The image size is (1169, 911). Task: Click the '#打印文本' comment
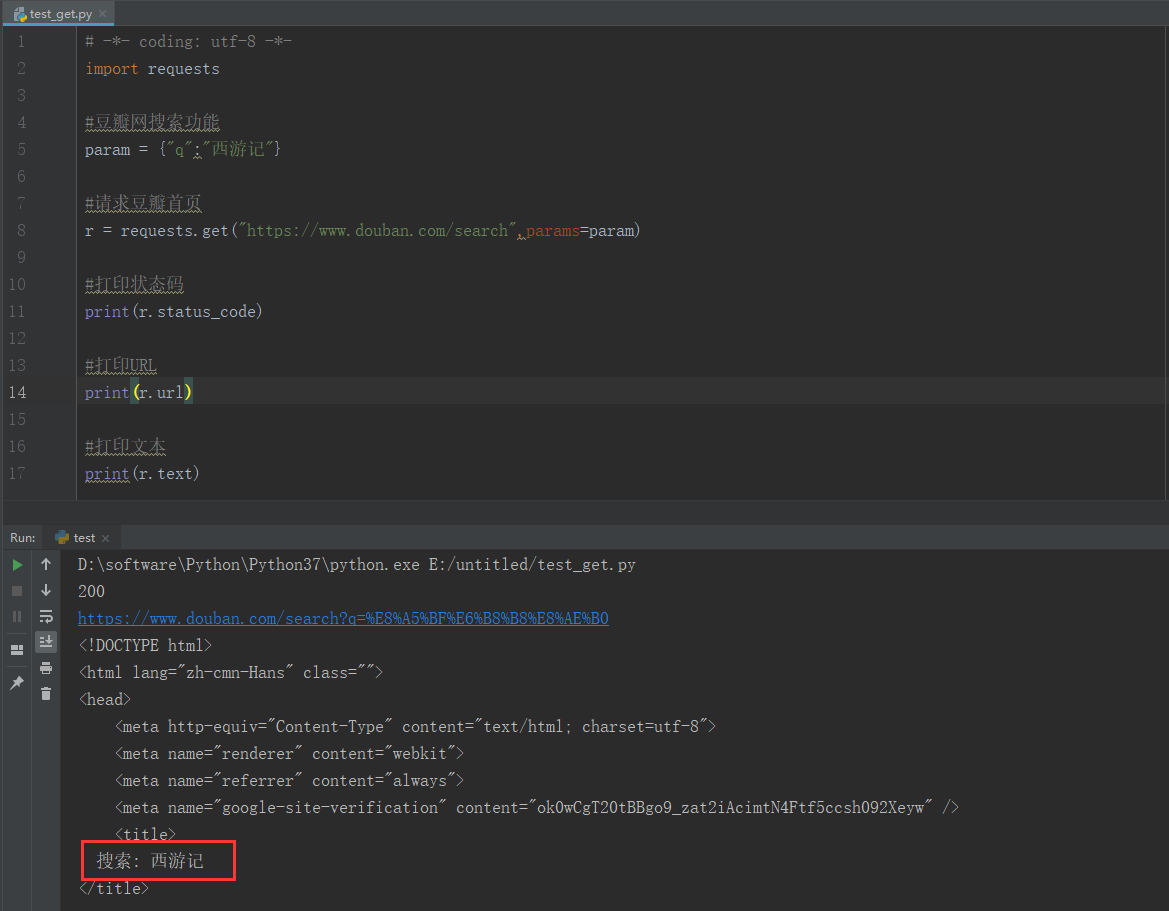[x=125, y=446]
